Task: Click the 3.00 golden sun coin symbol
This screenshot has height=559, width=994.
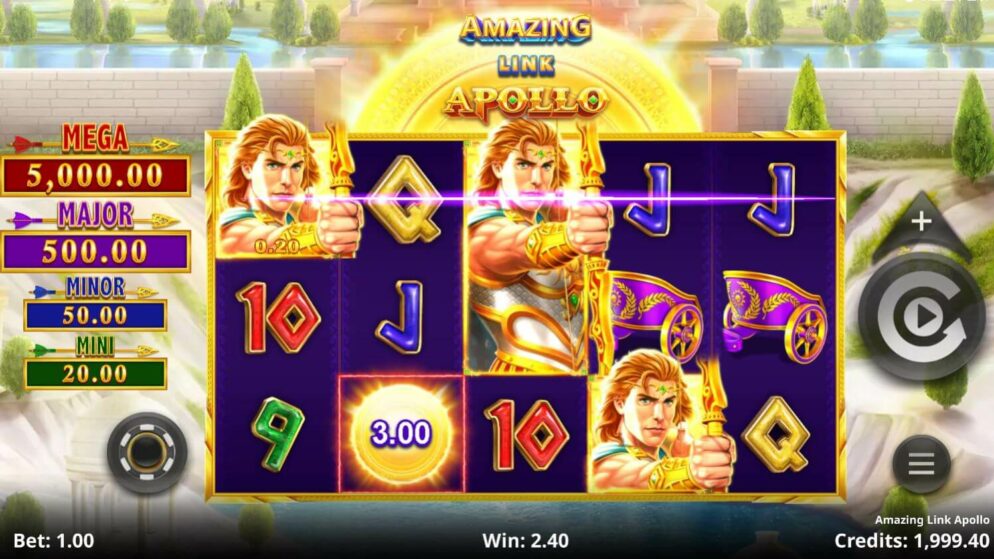Action: (401, 434)
